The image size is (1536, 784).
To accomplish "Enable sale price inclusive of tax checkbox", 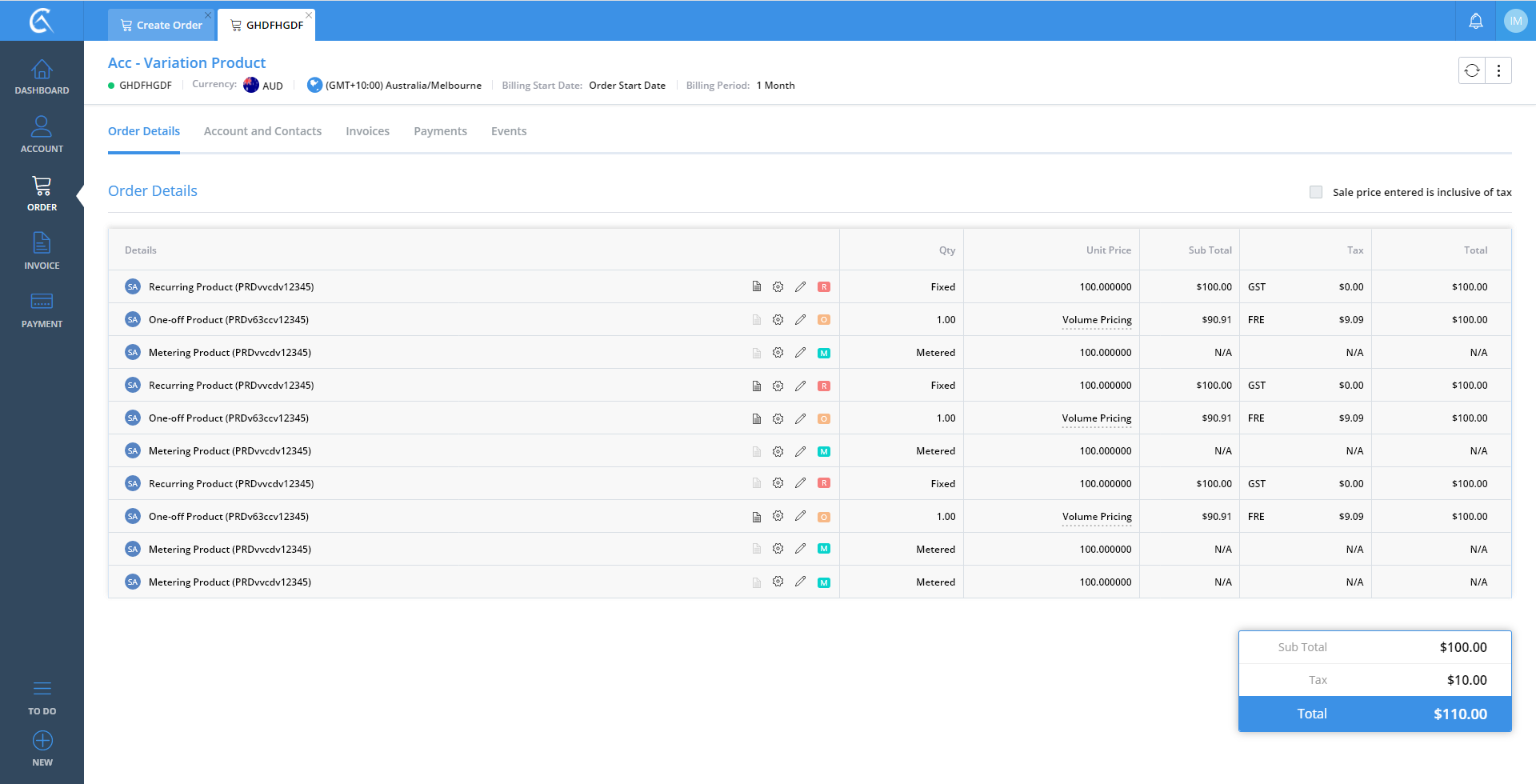I will (1316, 192).
